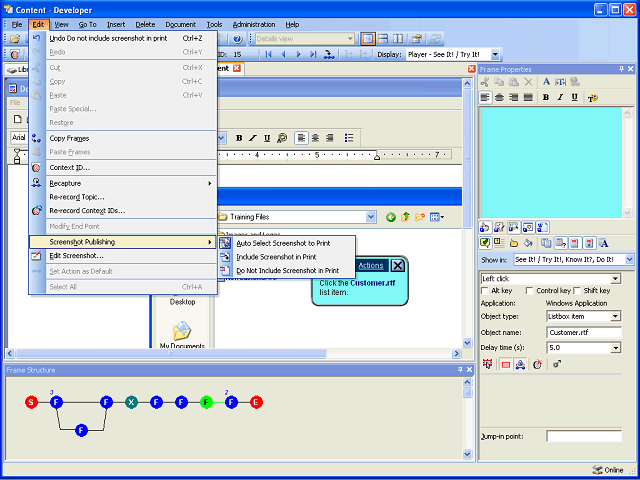Toggle Underline in document editor toolbar
Viewport: 640px width, 480px height.
click(267, 138)
